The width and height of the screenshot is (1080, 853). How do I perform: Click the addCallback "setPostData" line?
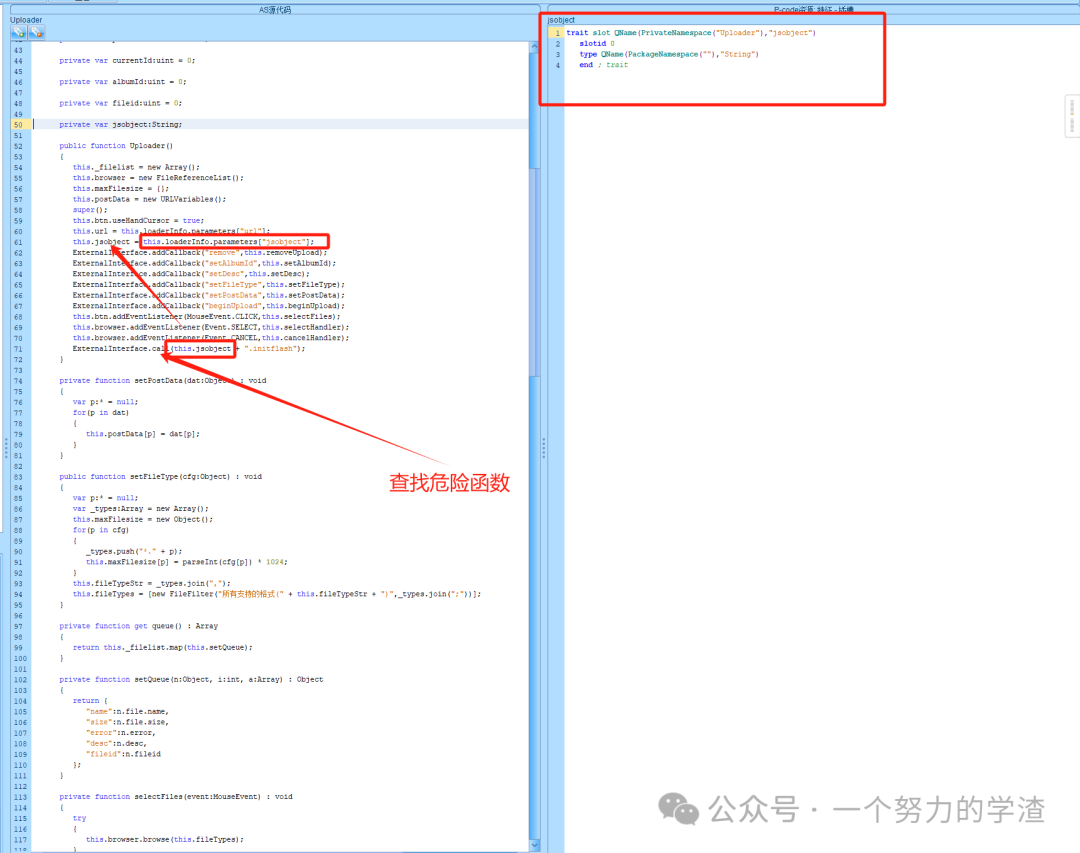pyautogui.click(x=209, y=296)
